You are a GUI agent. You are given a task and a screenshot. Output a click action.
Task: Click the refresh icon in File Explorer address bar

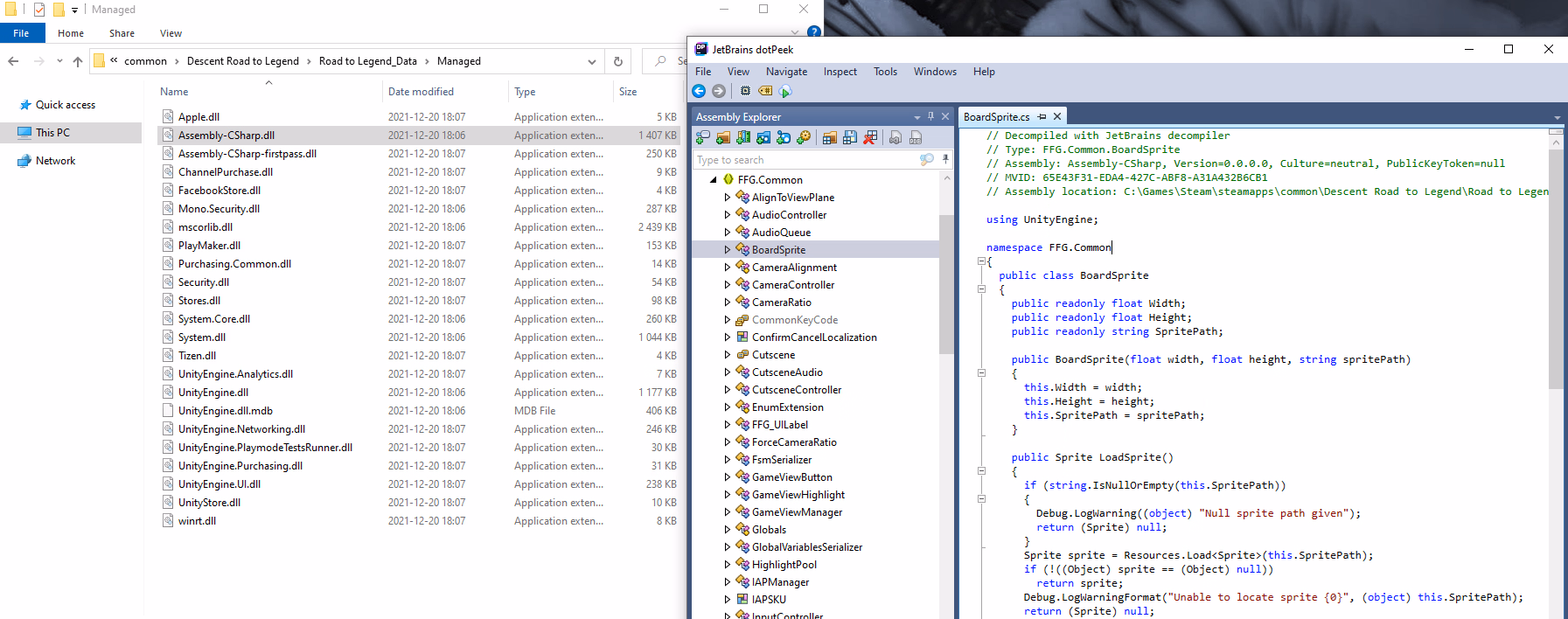point(618,61)
